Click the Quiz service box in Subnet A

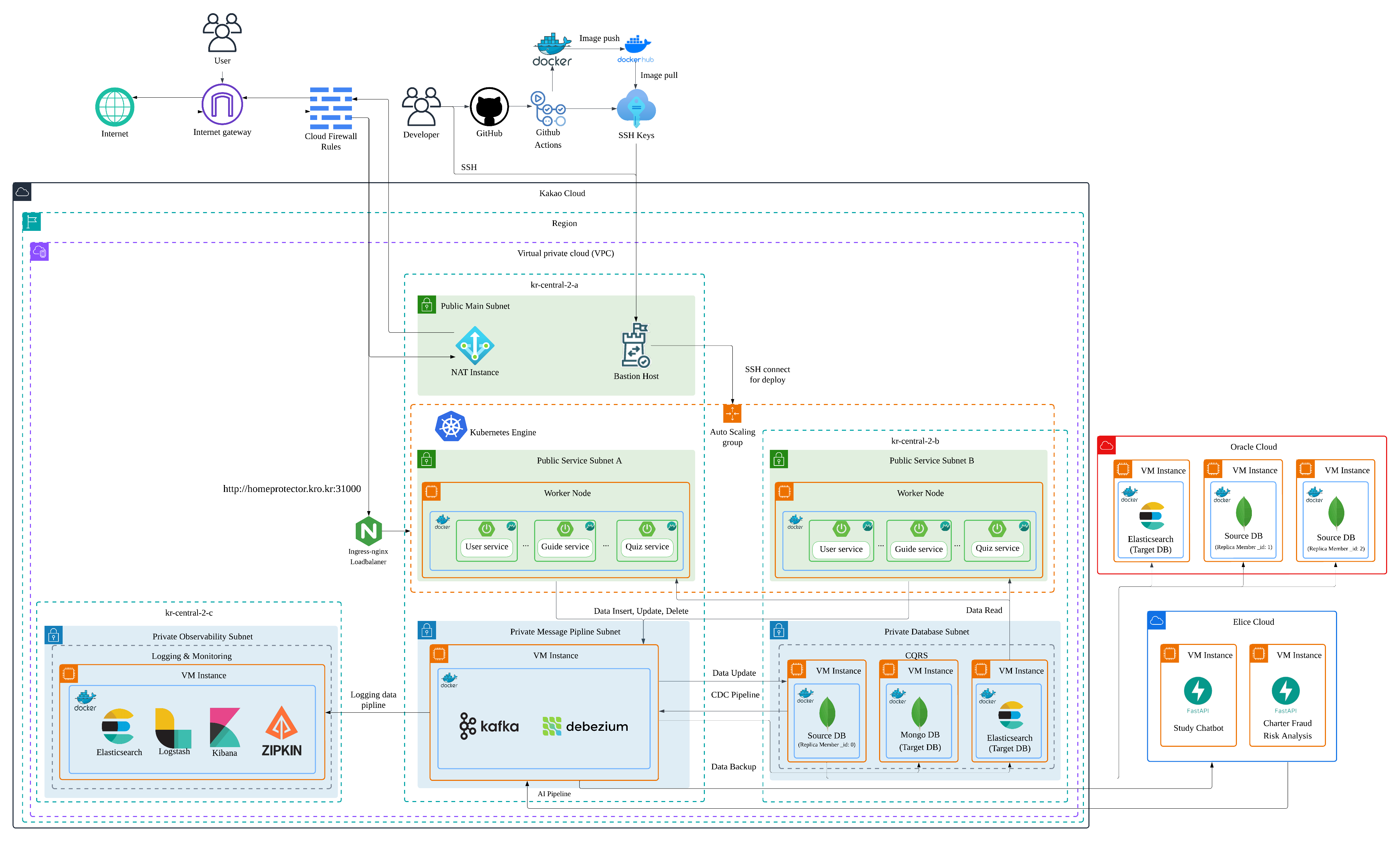point(647,546)
